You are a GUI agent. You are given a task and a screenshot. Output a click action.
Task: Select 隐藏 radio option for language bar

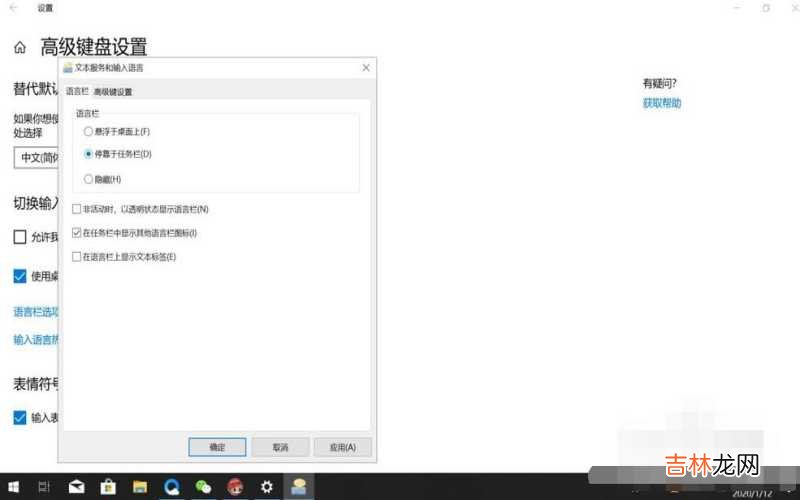(89, 179)
